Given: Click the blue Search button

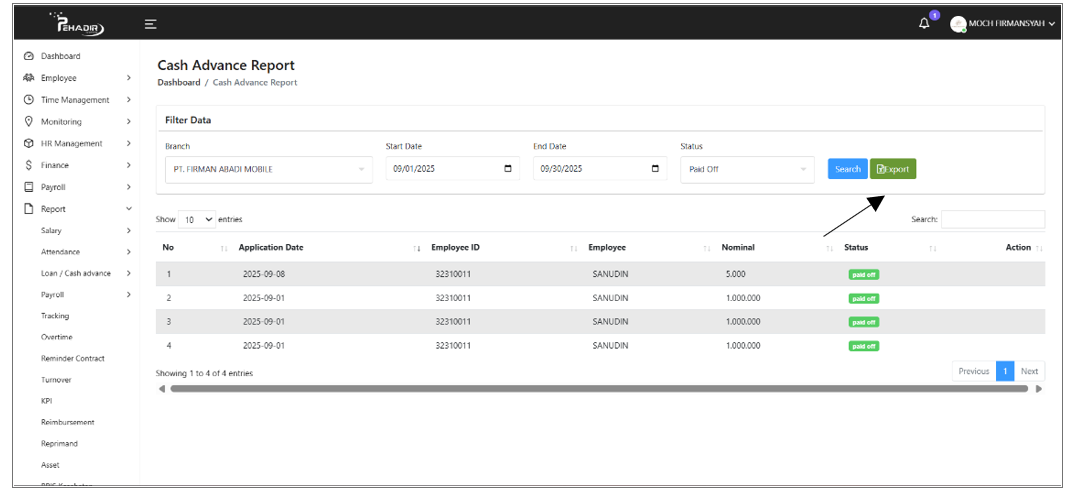Looking at the screenshot, I should [x=847, y=169].
